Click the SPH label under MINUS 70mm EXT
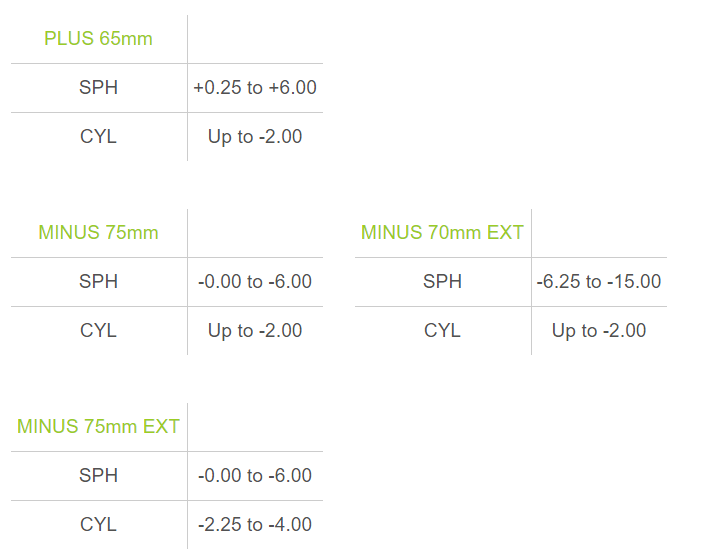 [442, 282]
